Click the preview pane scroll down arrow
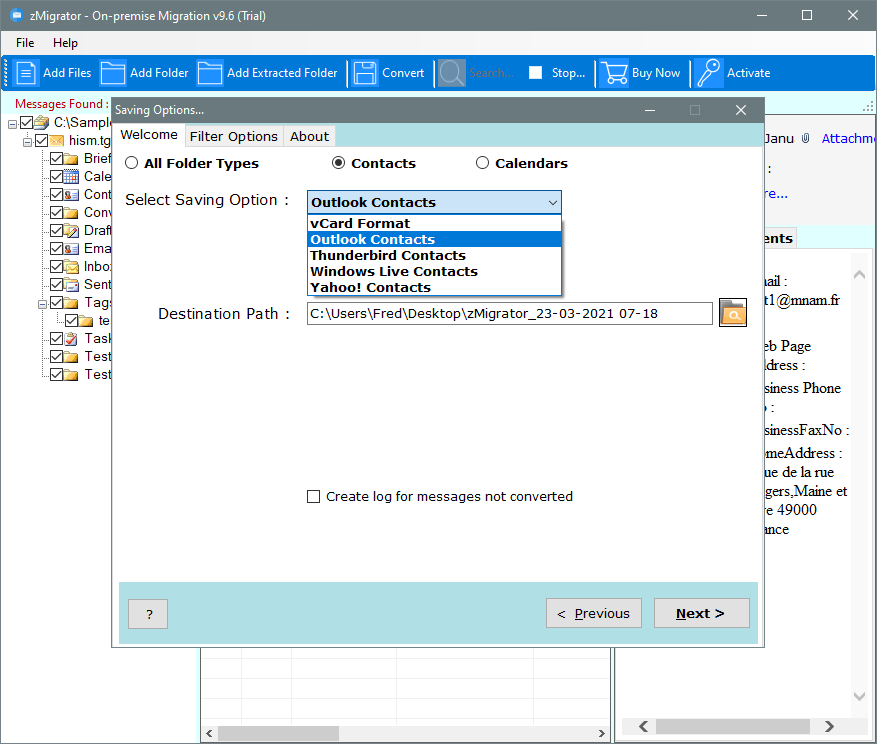 click(x=859, y=696)
